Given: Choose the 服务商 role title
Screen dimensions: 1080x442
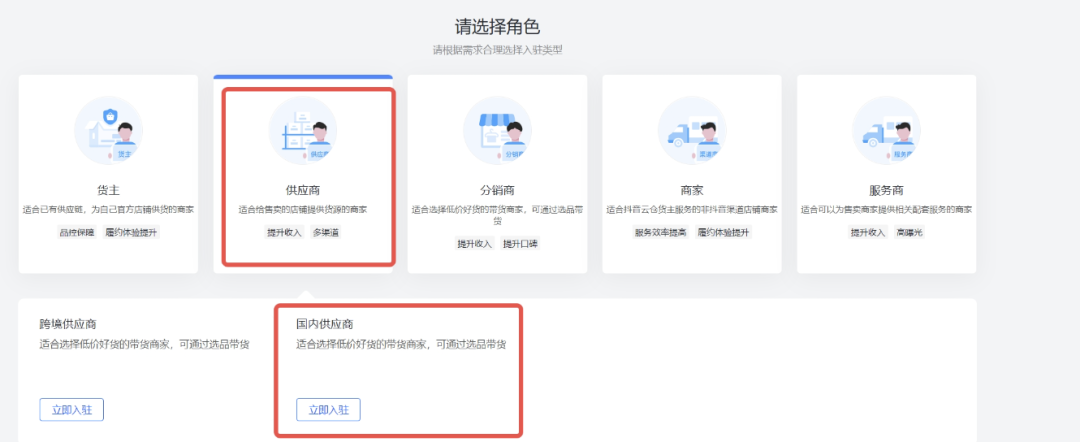Looking at the screenshot, I should coord(886,189).
